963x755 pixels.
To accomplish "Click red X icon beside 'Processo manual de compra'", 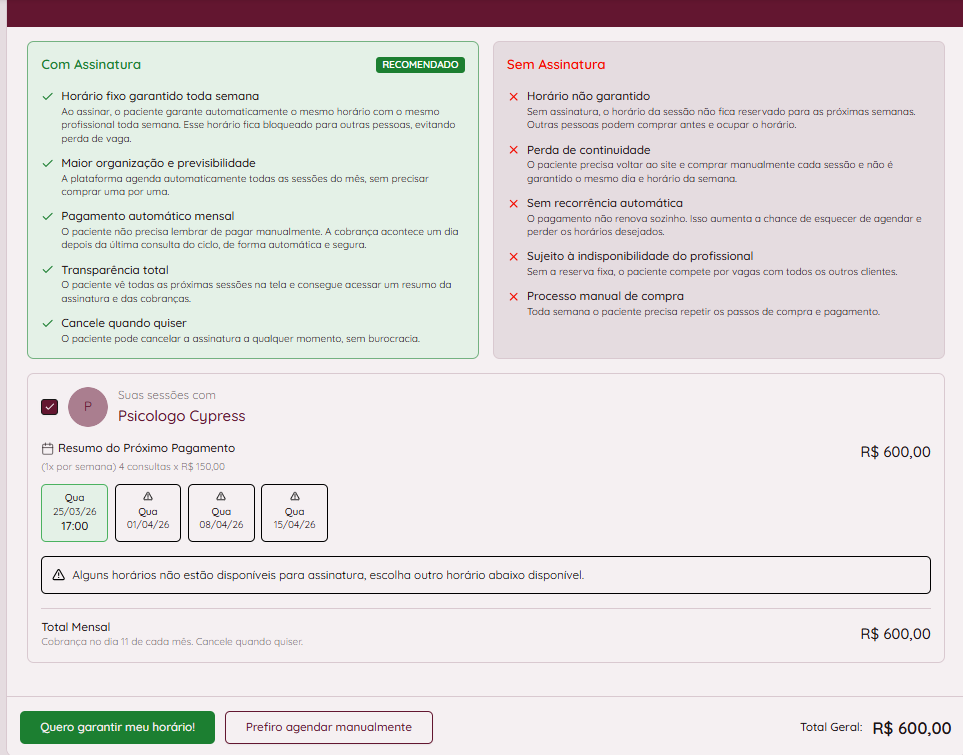I will (513, 297).
